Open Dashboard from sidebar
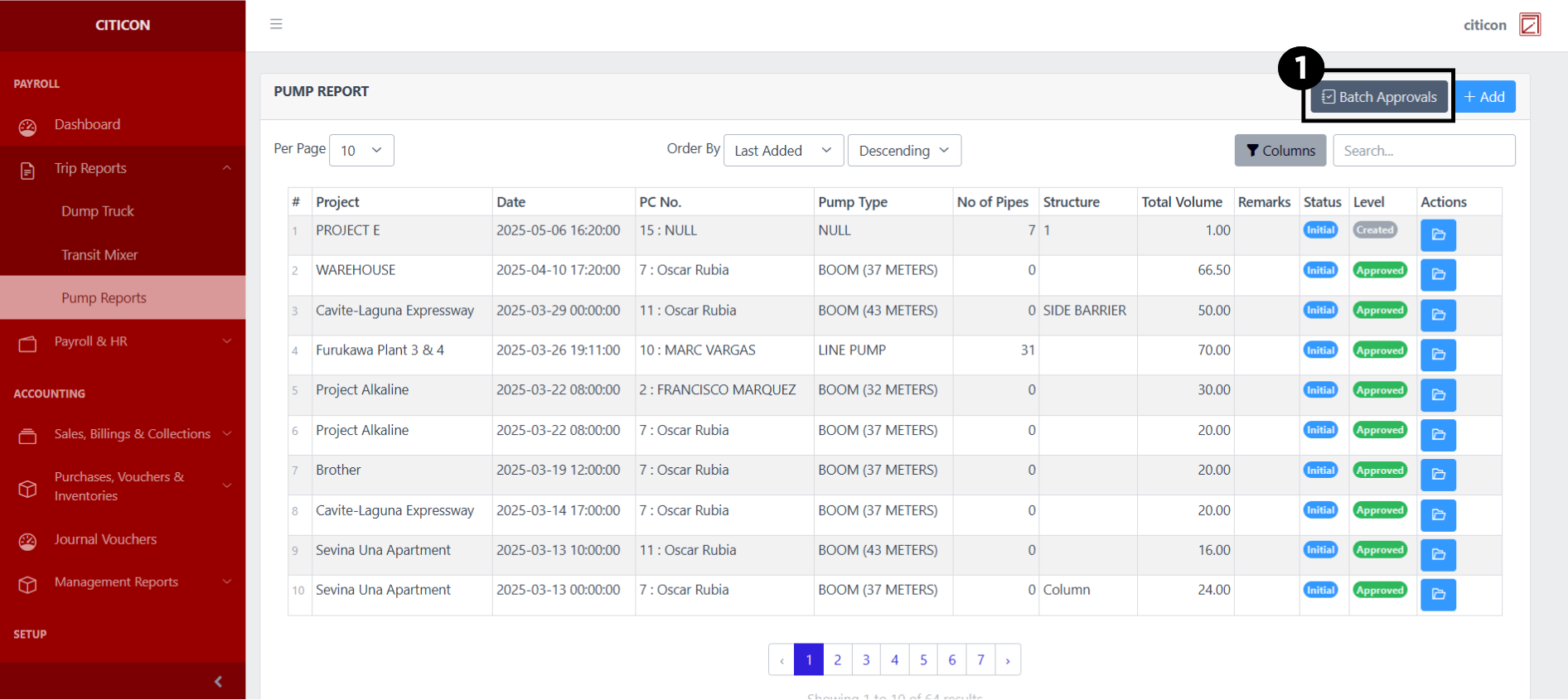The image size is (1568, 700). coord(87,124)
